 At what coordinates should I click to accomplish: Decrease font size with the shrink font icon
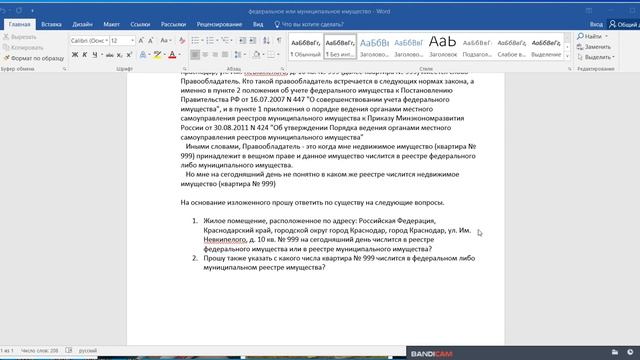click(151, 40)
